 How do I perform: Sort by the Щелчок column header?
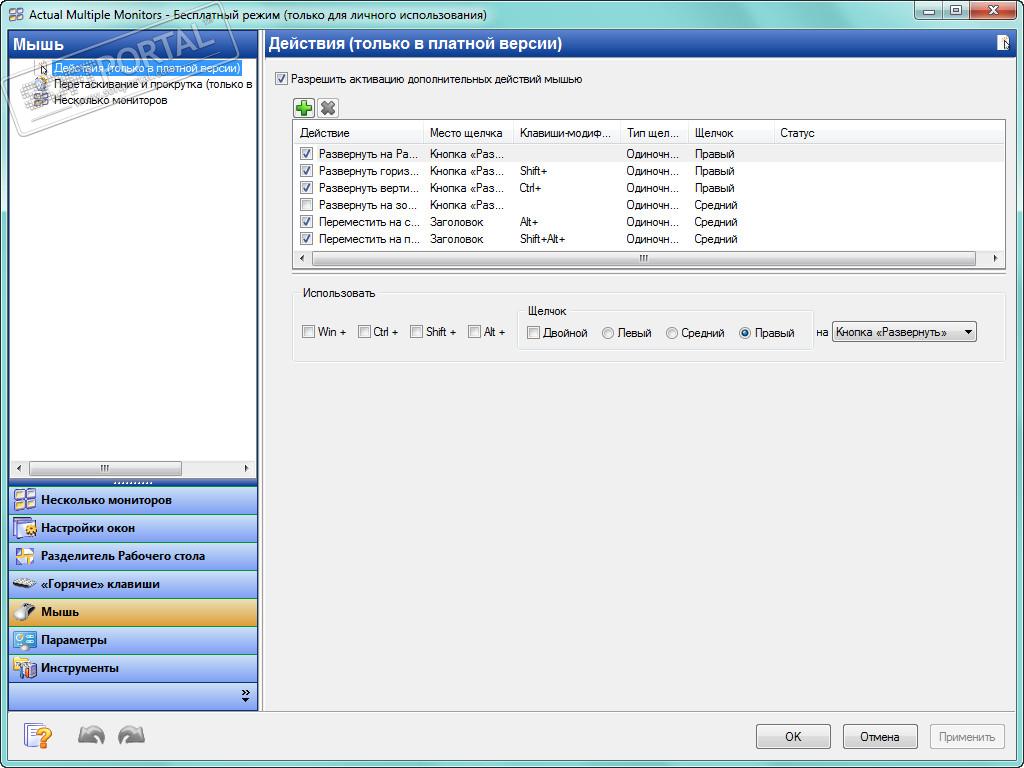pos(731,133)
